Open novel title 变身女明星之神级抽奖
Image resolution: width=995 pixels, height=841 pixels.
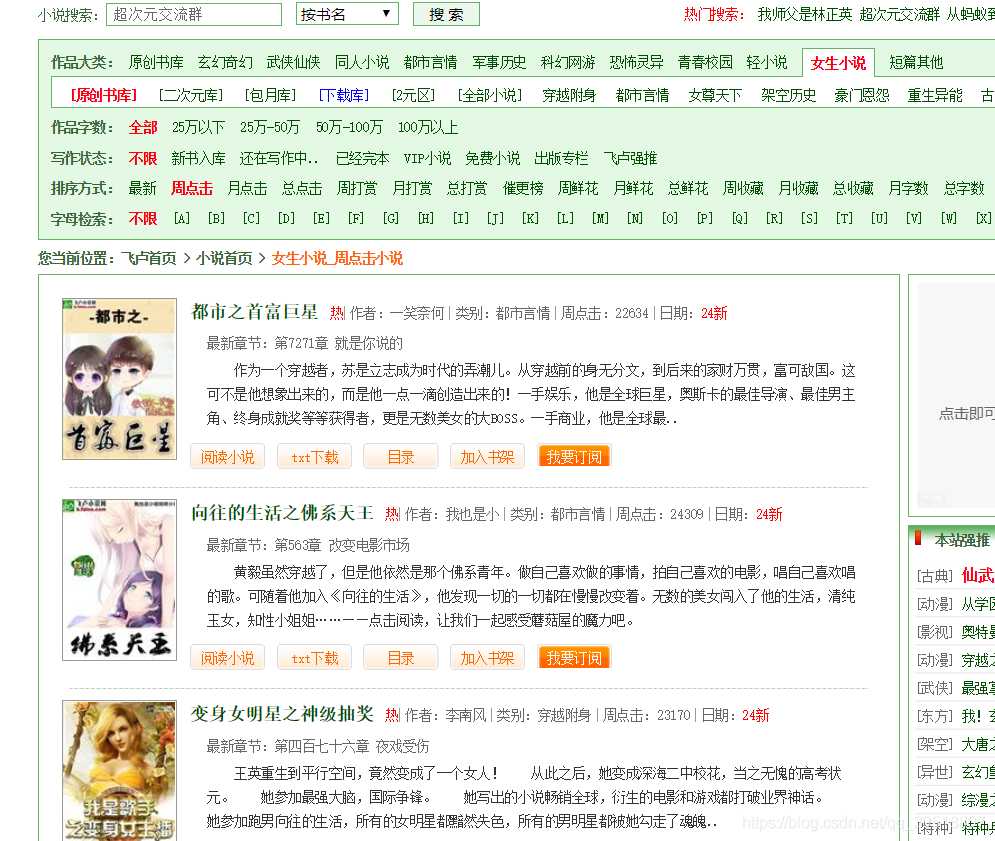[x=282, y=715]
